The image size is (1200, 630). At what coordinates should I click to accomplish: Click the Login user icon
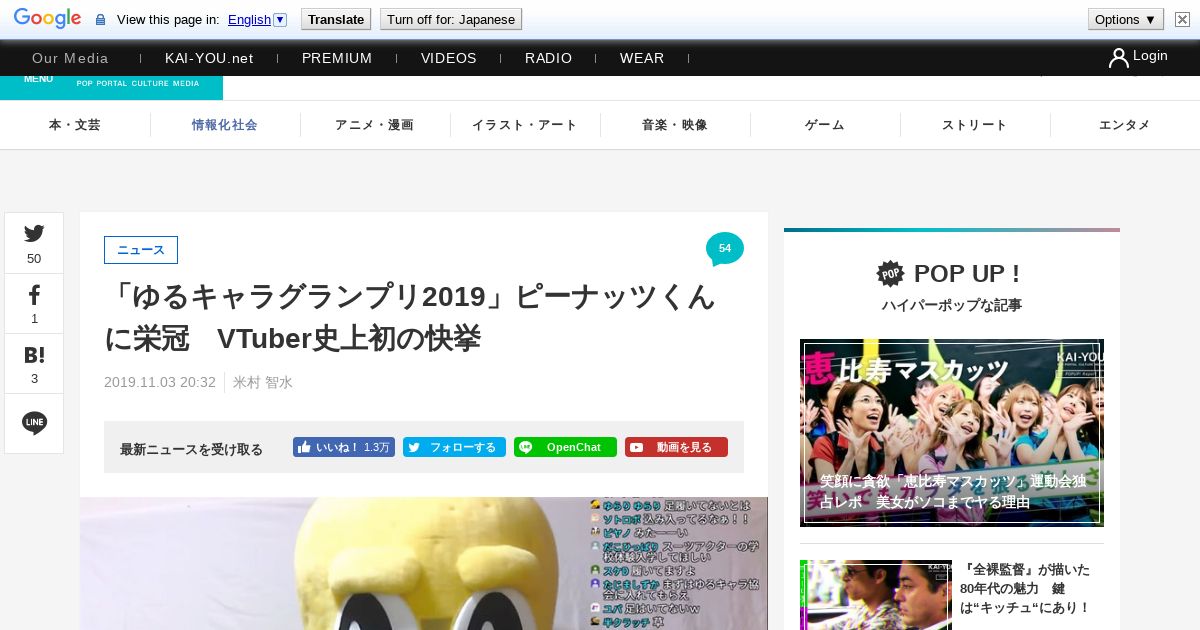1118,58
